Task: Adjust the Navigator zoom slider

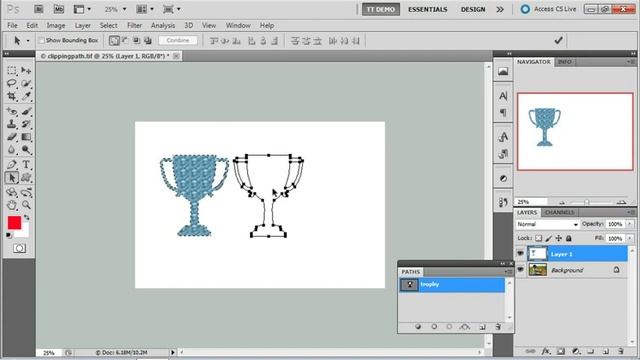Action: [587, 202]
